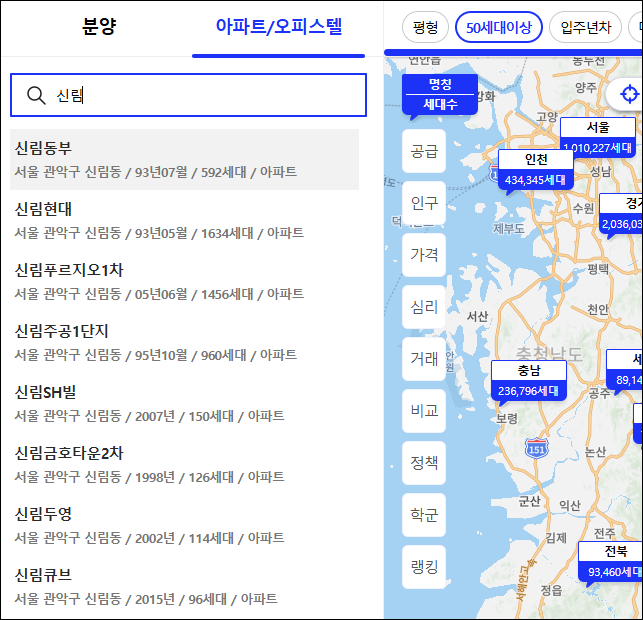This screenshot has height=620, width=643.
Task: Click the magnifier search icon
Action: tap(36, 95)
